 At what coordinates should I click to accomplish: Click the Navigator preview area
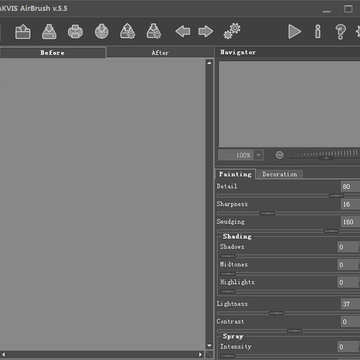(289, 104)
